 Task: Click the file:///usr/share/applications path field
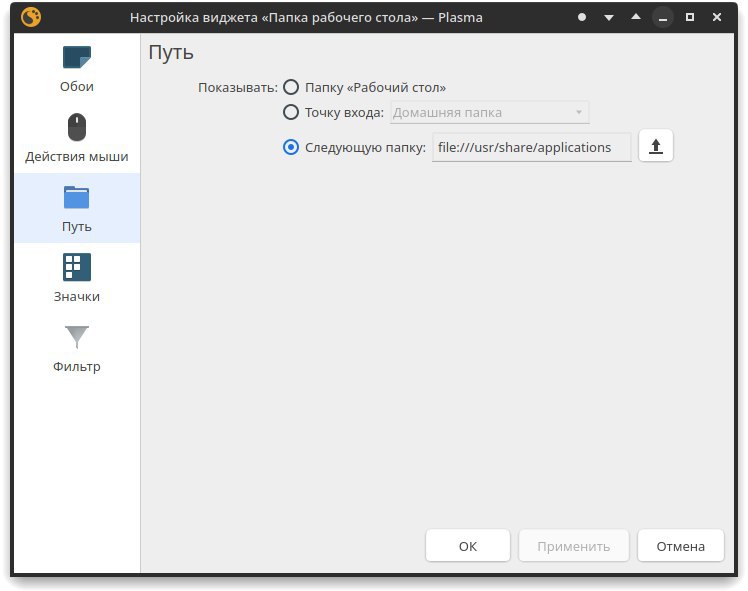[531, 147]
